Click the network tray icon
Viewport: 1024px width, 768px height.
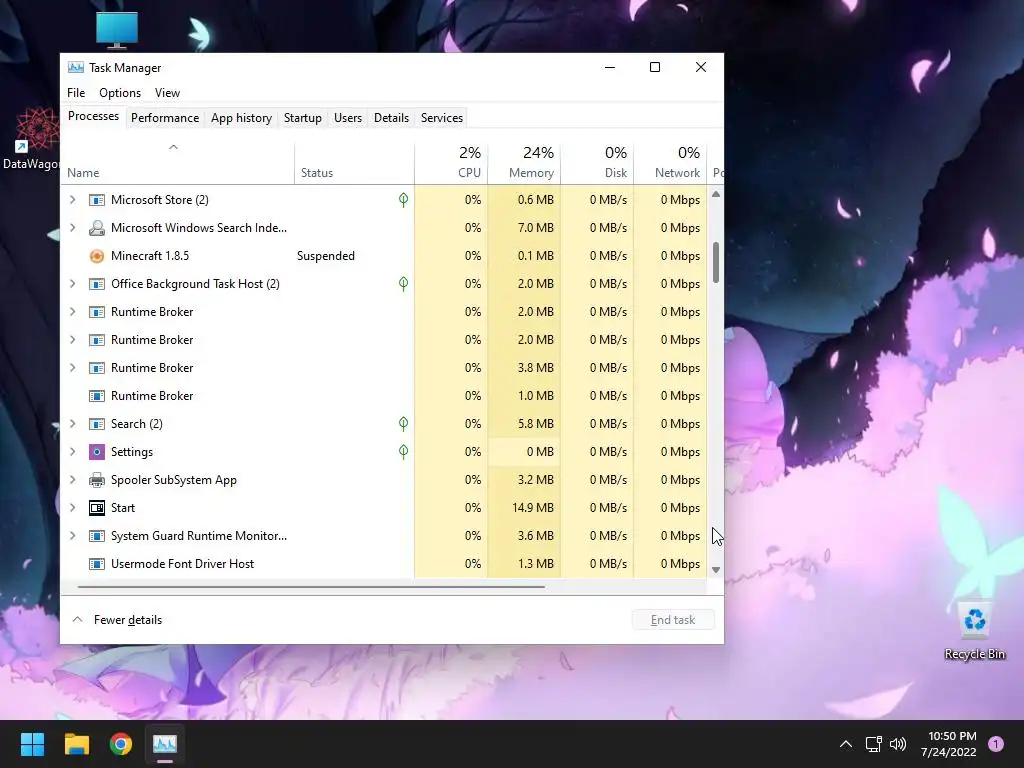873,744
